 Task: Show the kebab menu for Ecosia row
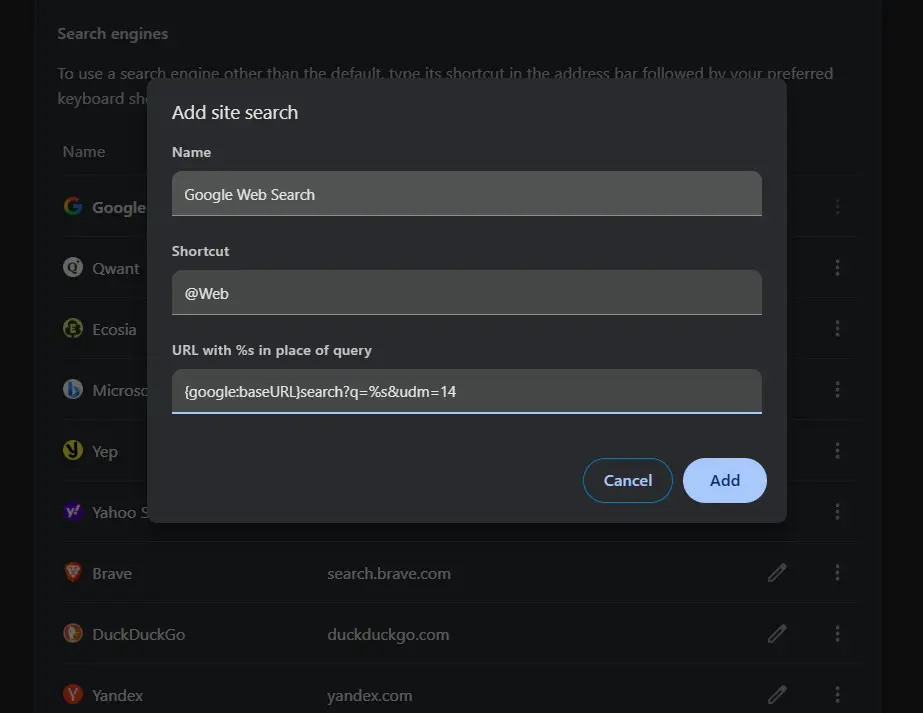(x=837, y=329)
